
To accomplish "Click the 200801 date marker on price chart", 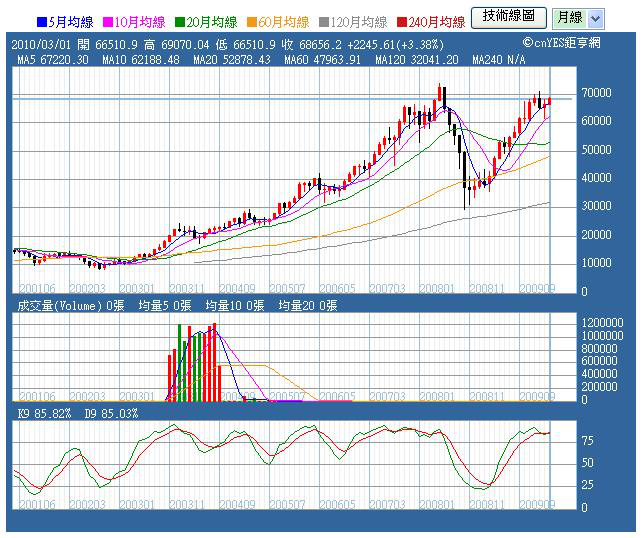I will (x=438, y=287).
